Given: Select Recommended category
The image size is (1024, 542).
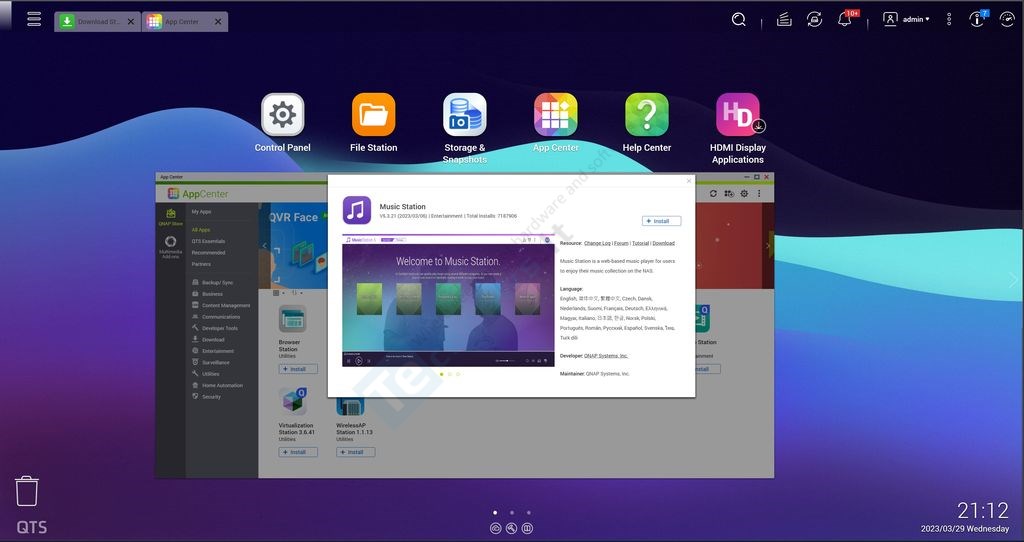Looking at the screenshot, I should (208, 253).
